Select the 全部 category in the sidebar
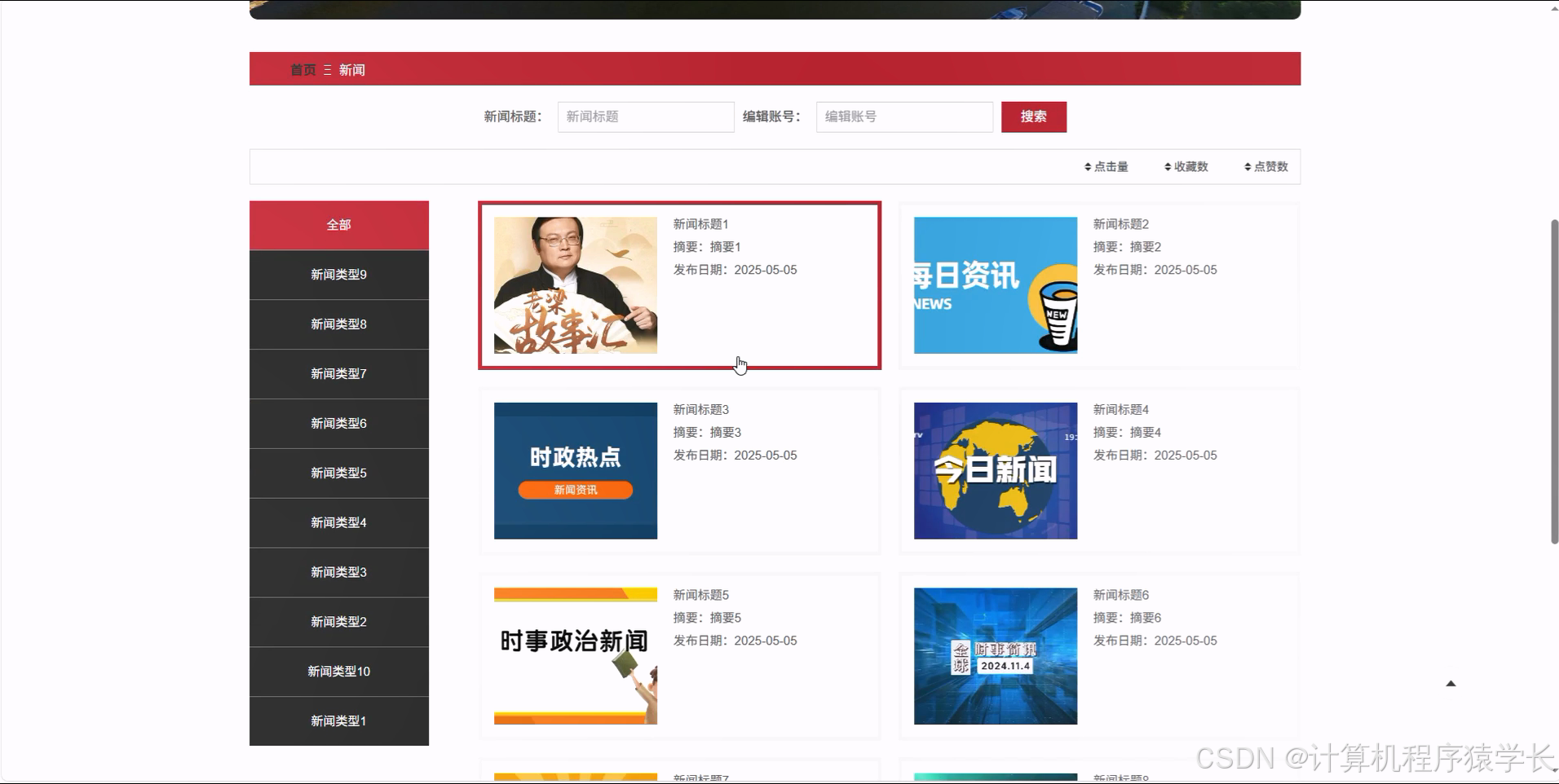 coord(338,223)
